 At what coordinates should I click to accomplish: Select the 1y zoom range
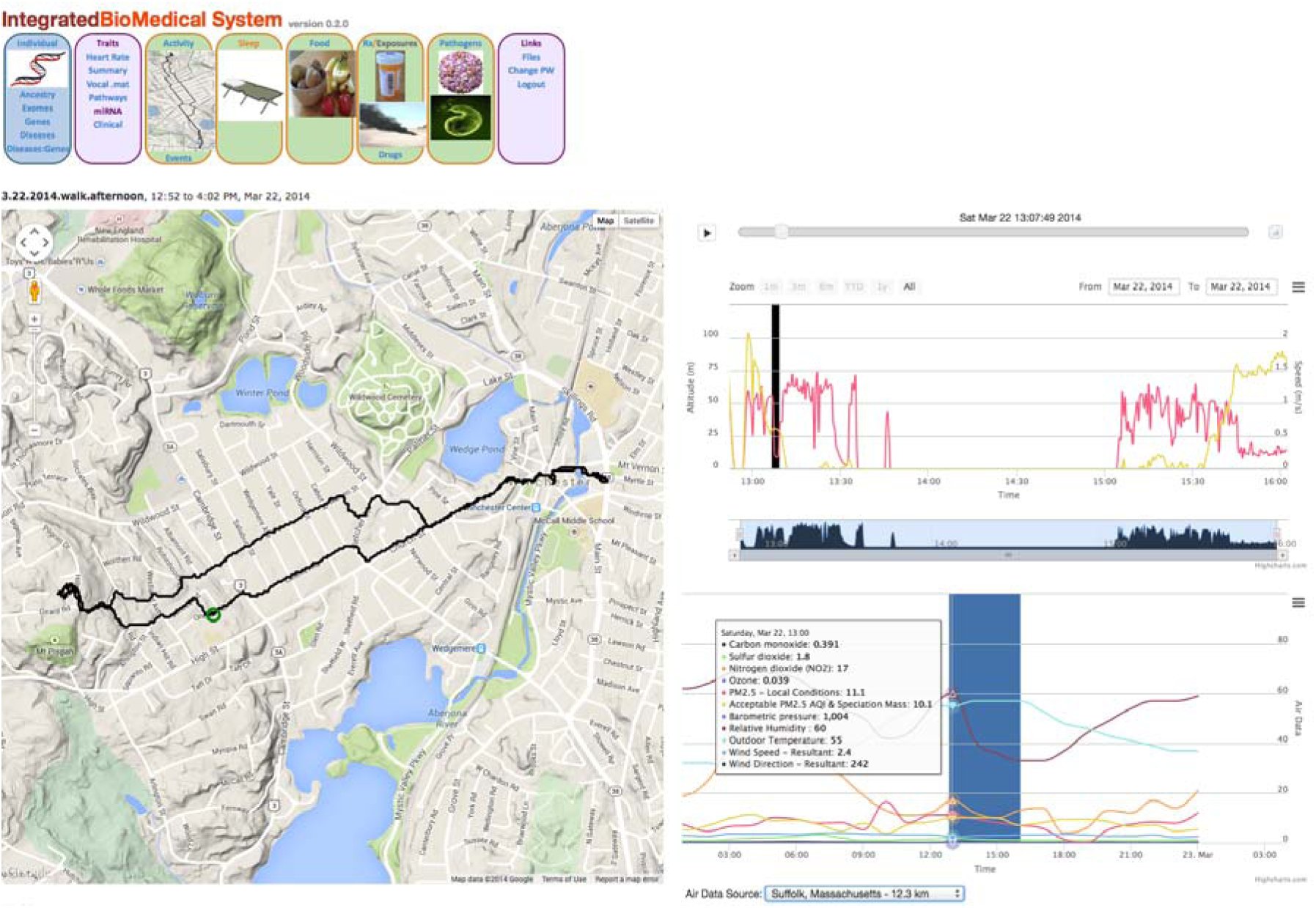point(882,287)
